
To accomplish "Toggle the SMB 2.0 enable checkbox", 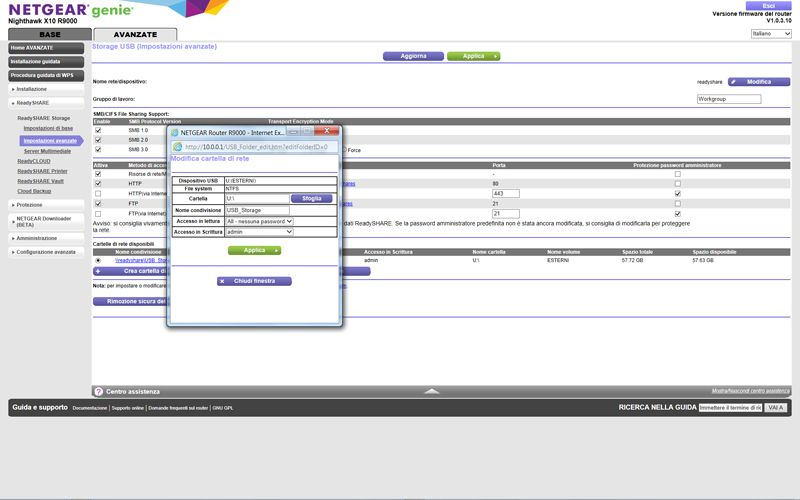I will (x=98, y=140).
